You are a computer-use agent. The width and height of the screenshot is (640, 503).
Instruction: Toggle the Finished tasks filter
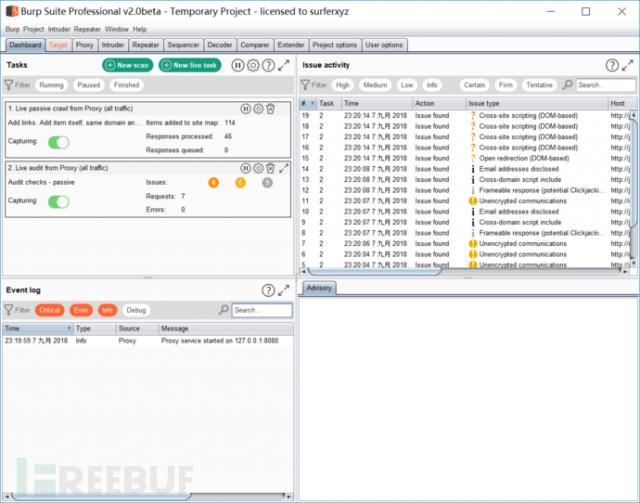pos(127,85)
